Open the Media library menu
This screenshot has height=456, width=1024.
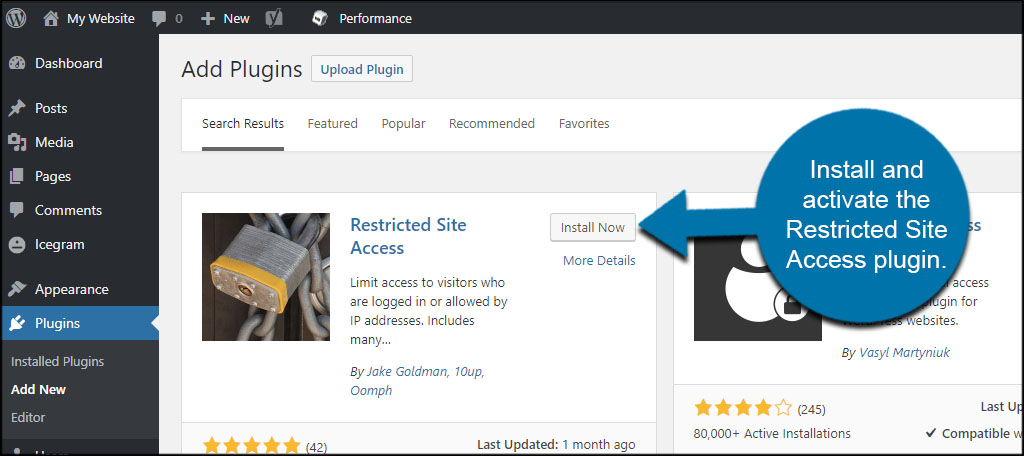tap(54, 142)
